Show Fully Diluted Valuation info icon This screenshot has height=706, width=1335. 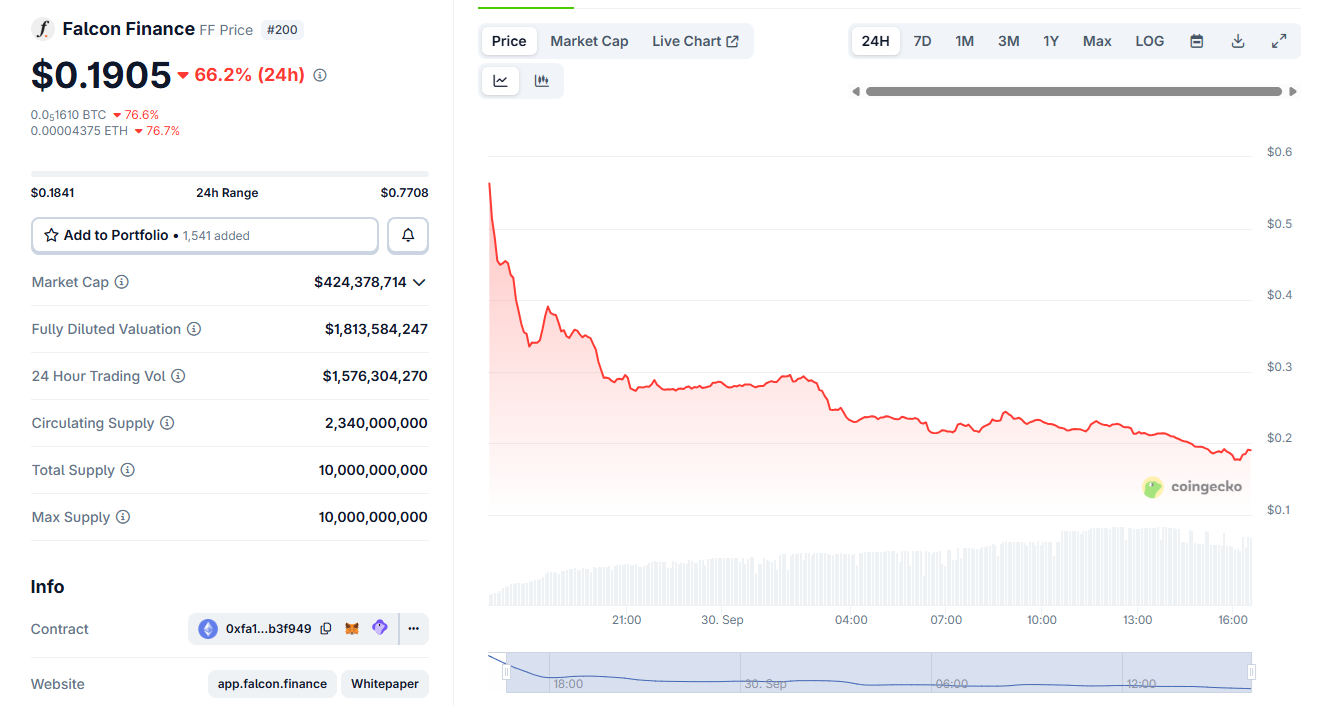point(194,329)
